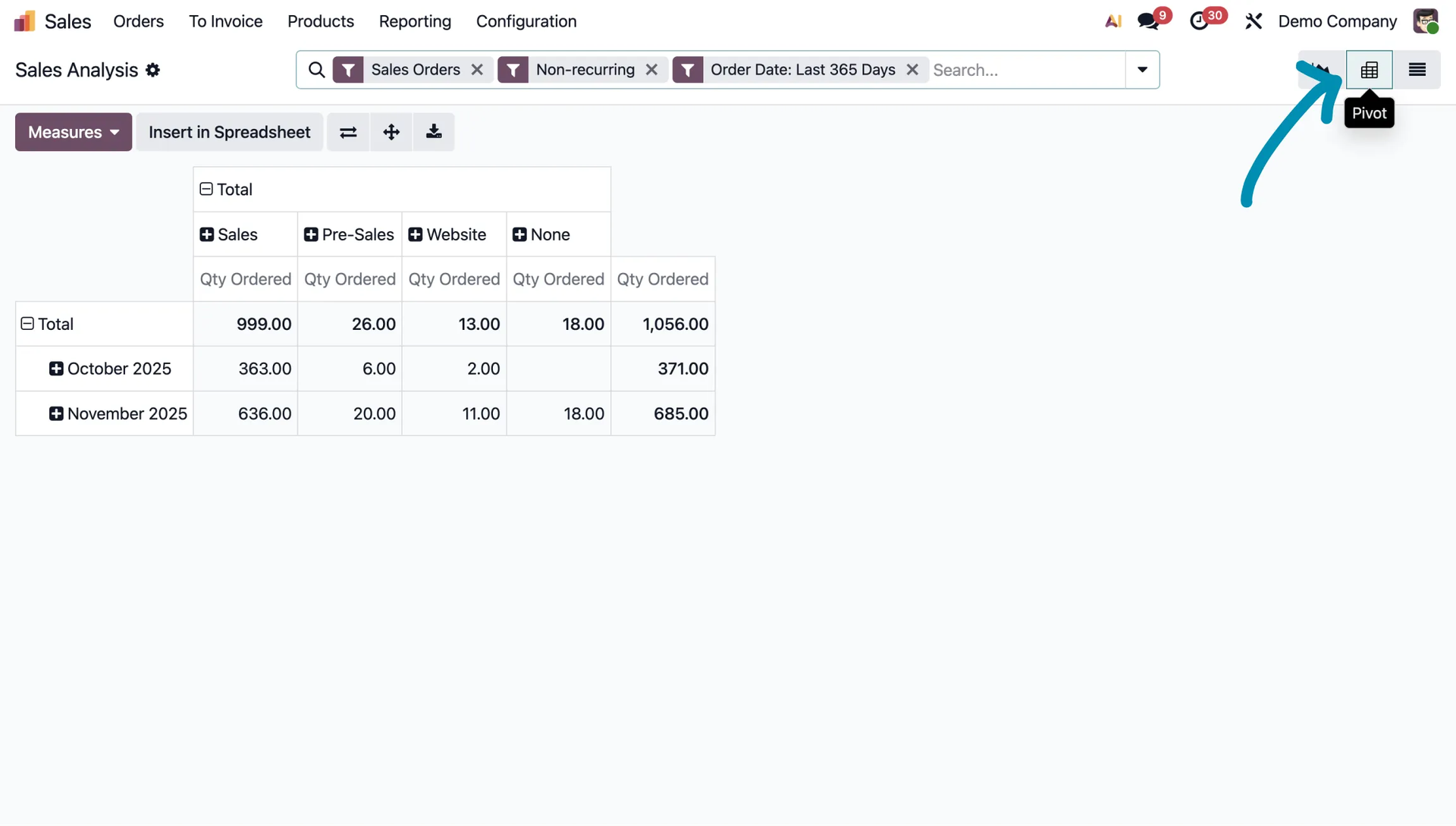Viewport: 1456px width, 826px height.
Task: Switch to List view
Action: pyautogui.click(x=1417, y=70)
